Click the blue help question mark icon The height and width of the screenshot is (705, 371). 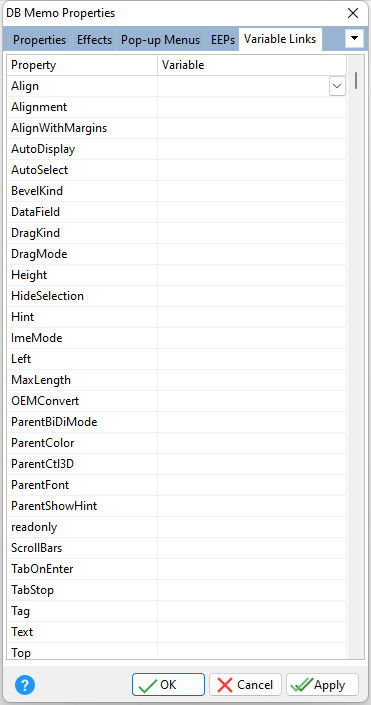click(25, 685)
